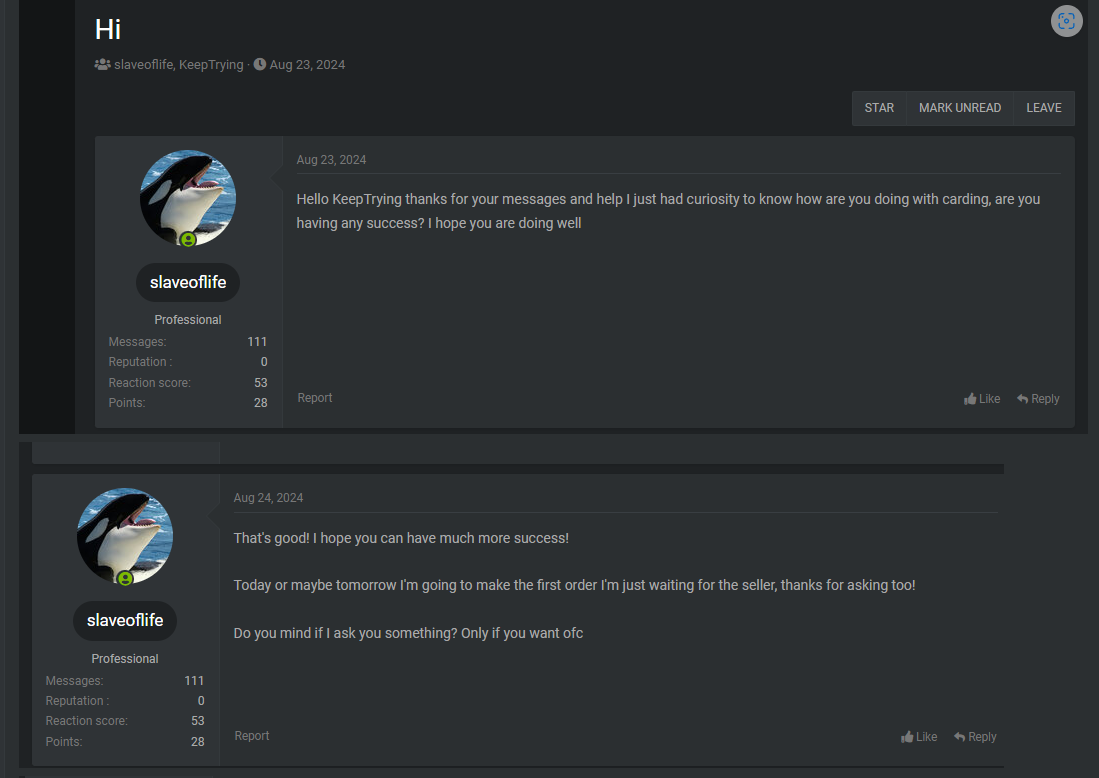Viewport: 1099px width, 778px height.
Task: Open slaveoflife username in the second post
Action: tap(125, 620)
